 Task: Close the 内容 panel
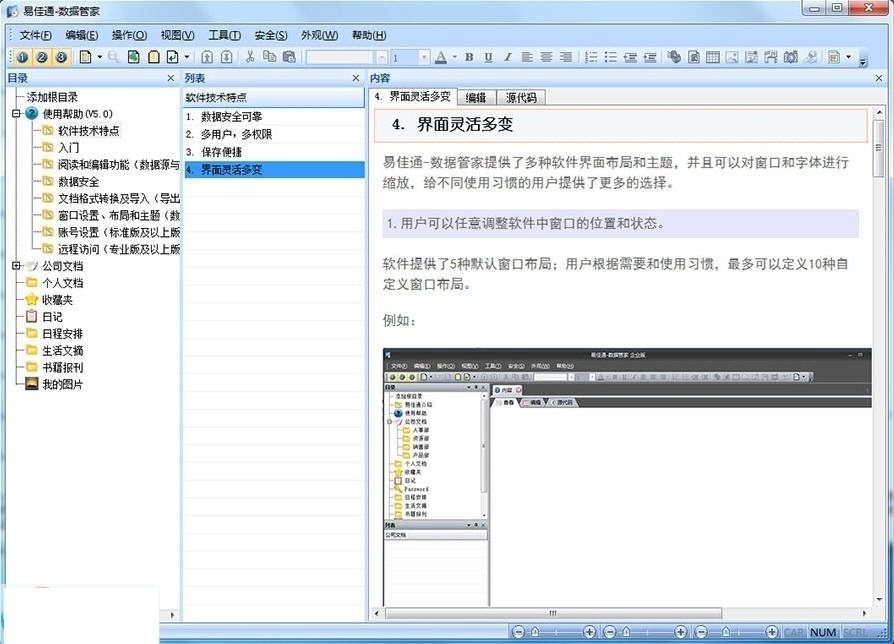point(879,78)
